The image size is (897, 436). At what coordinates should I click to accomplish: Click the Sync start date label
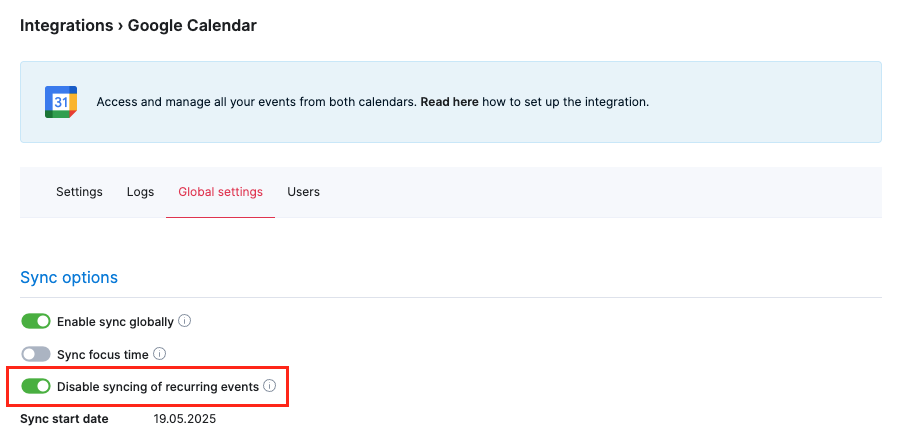(64, 419)
